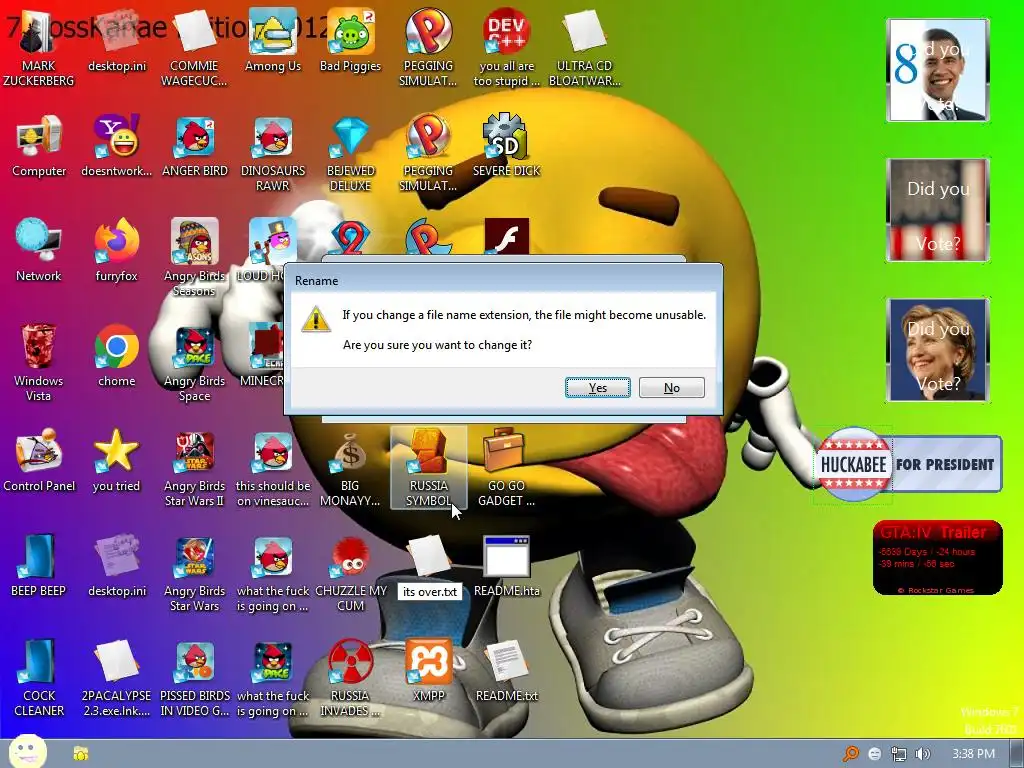Select the SEVERE DICK gear icon
Screen dimensions: 1024x768
(506, 146)
